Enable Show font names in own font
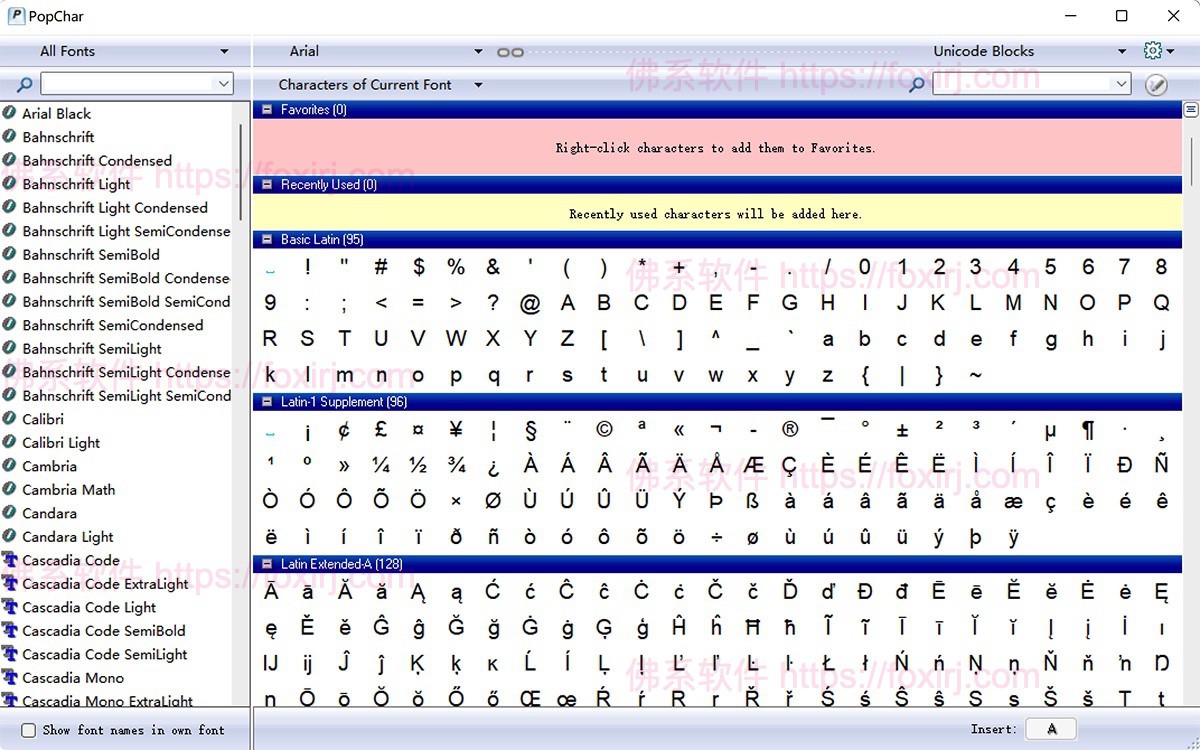Viewport: 1200px width, 750px height. pos(28,730)
